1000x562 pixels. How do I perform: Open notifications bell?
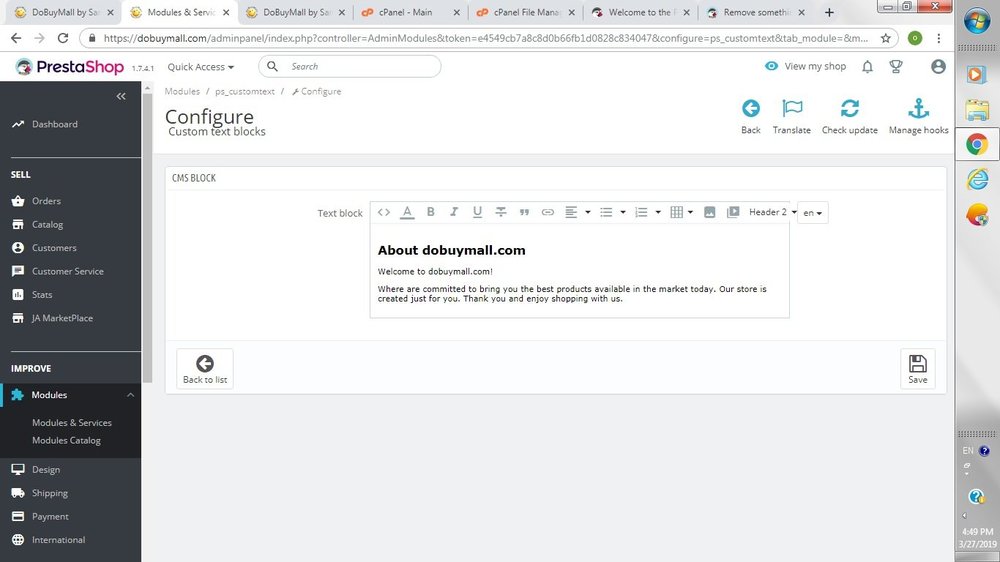[x=867, y=66]
